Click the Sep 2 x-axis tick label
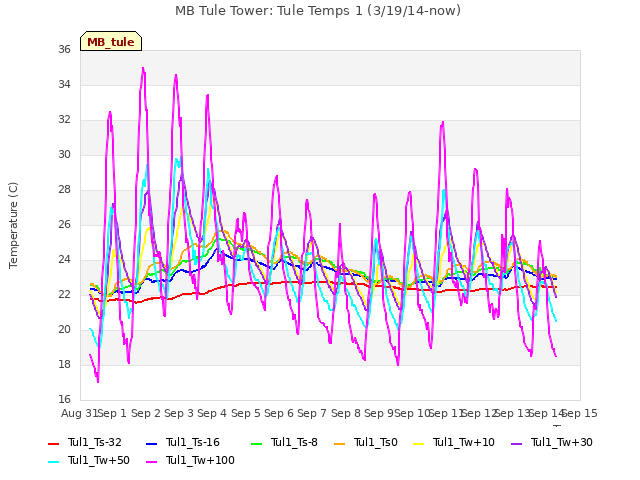 pyautogui.click(x=146, y=413)
